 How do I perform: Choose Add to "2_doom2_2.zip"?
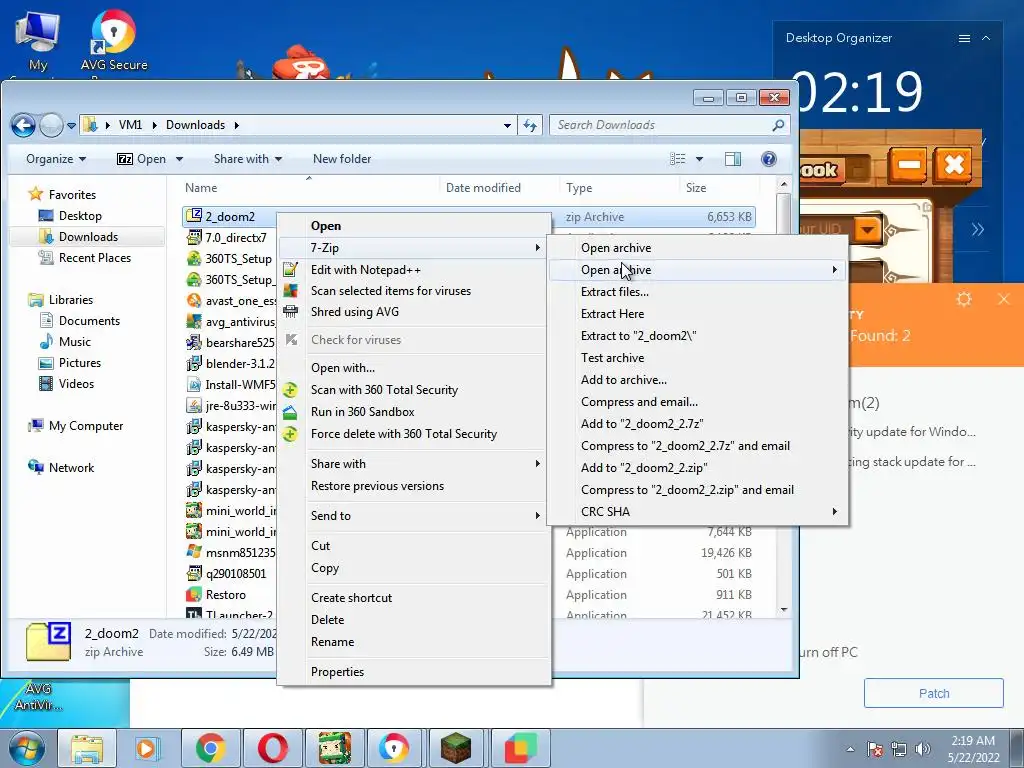[x=697, y=468]
